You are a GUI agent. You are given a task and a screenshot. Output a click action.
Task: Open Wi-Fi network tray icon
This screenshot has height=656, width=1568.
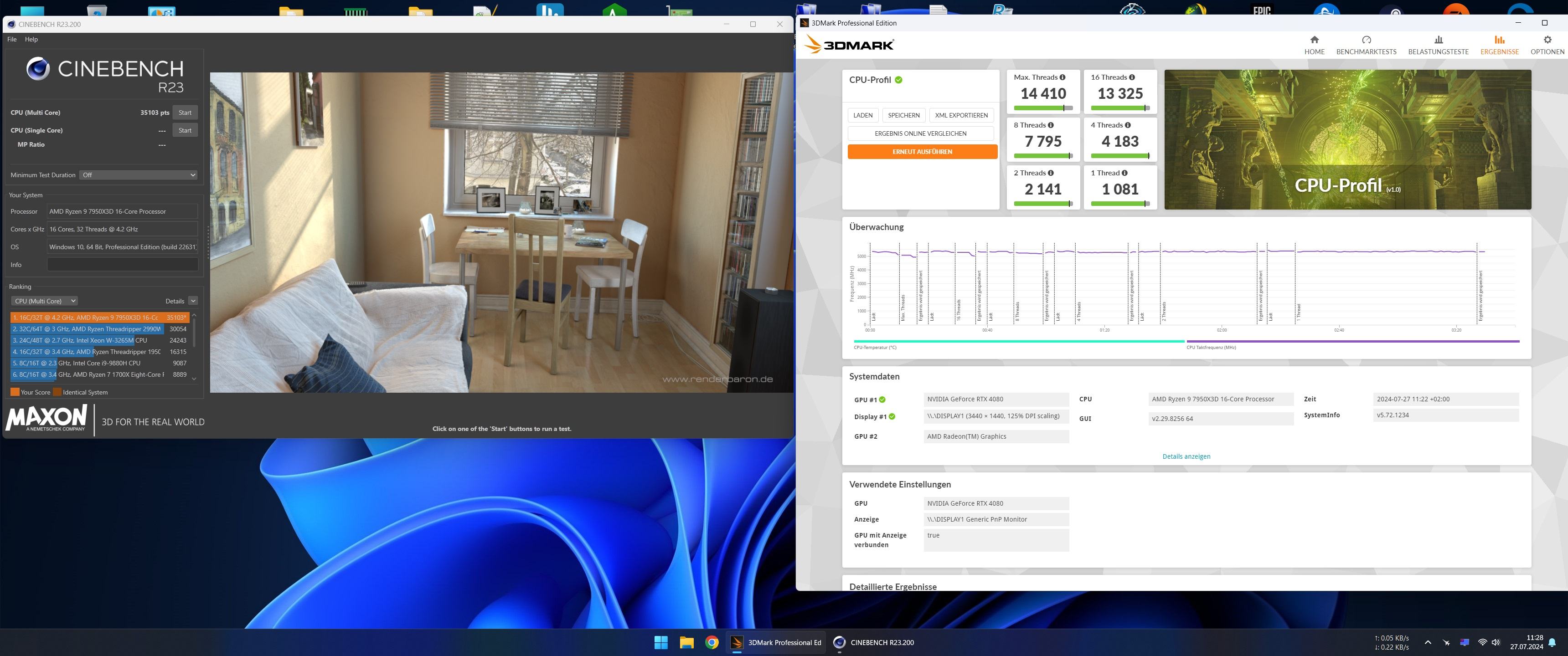click(x=1482, y=643)
